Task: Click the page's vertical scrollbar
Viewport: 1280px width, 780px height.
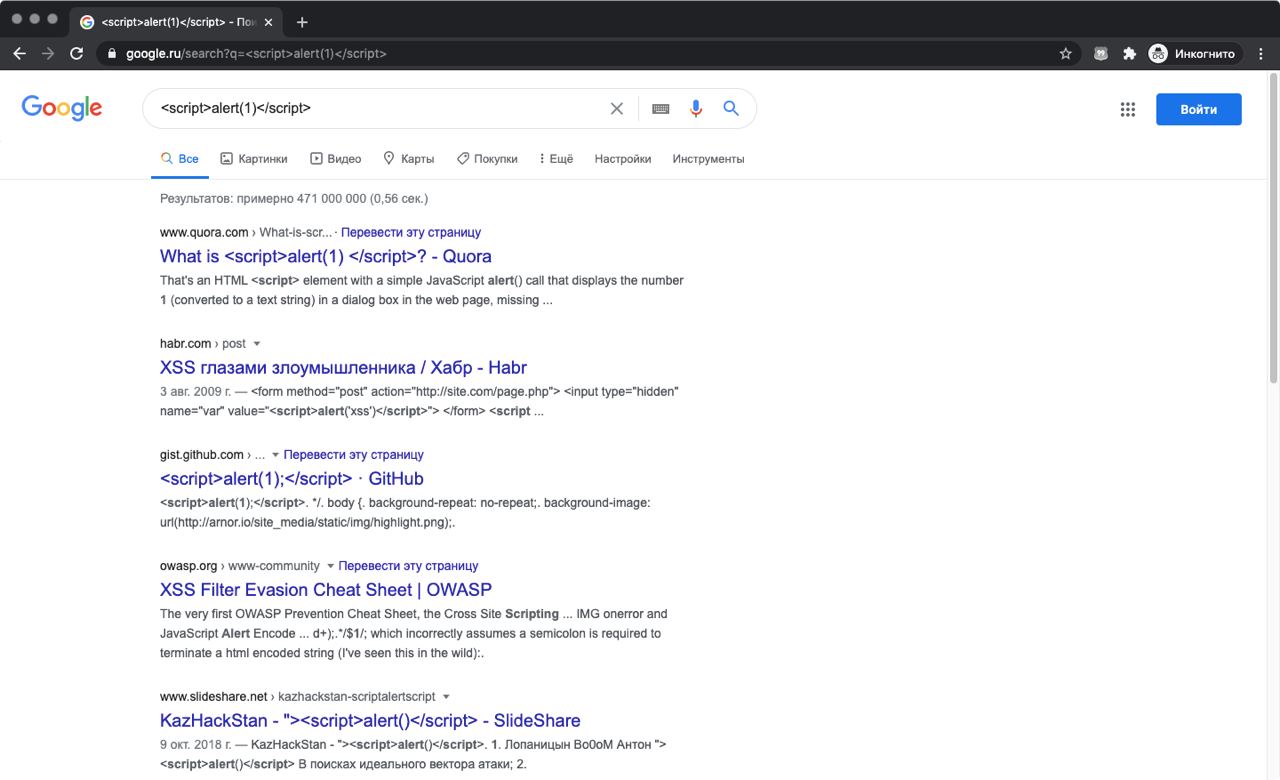Action: coord(1273,228)
